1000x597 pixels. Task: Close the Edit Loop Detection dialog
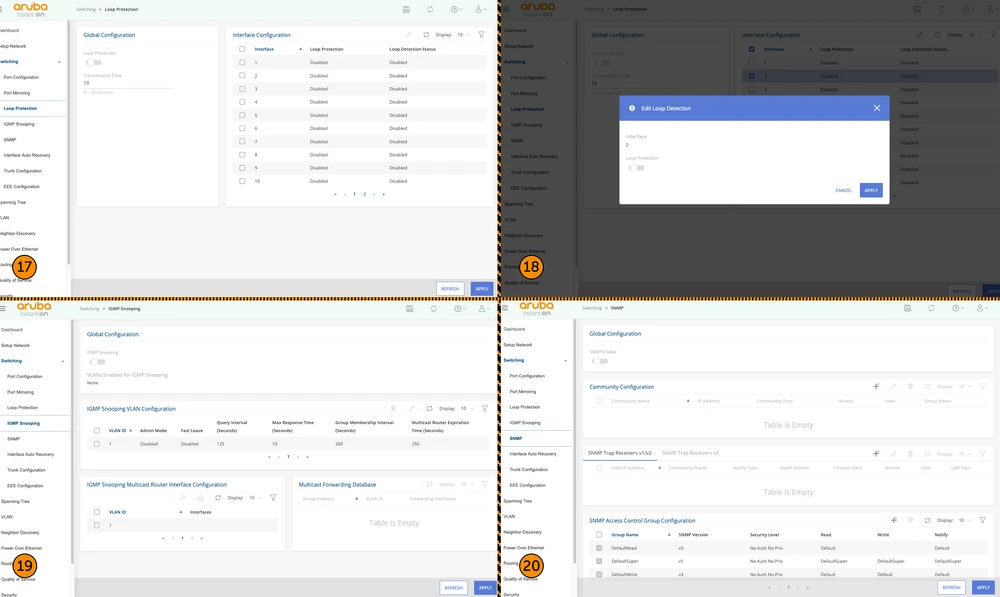pyautogui.click(x=877, y=108)
